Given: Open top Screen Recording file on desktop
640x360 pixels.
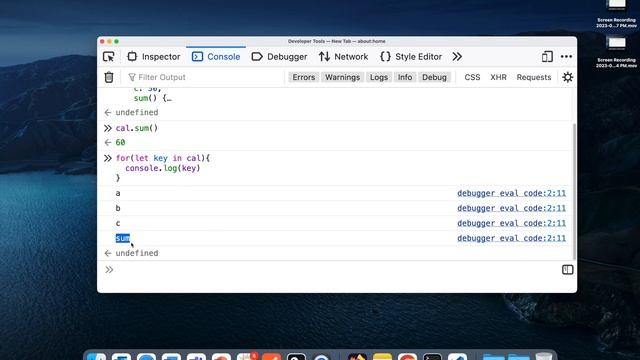Looking at the screenshot, I should point(616,13).
